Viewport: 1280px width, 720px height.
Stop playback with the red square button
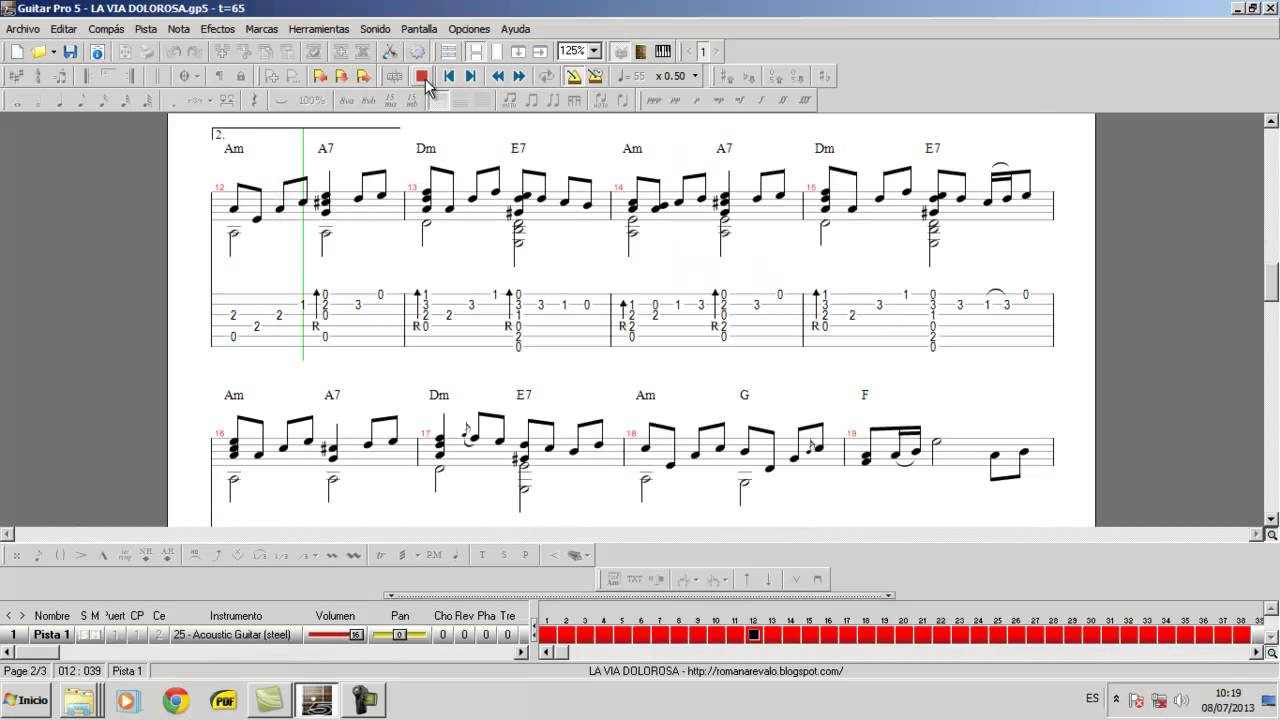click(422, 76)
